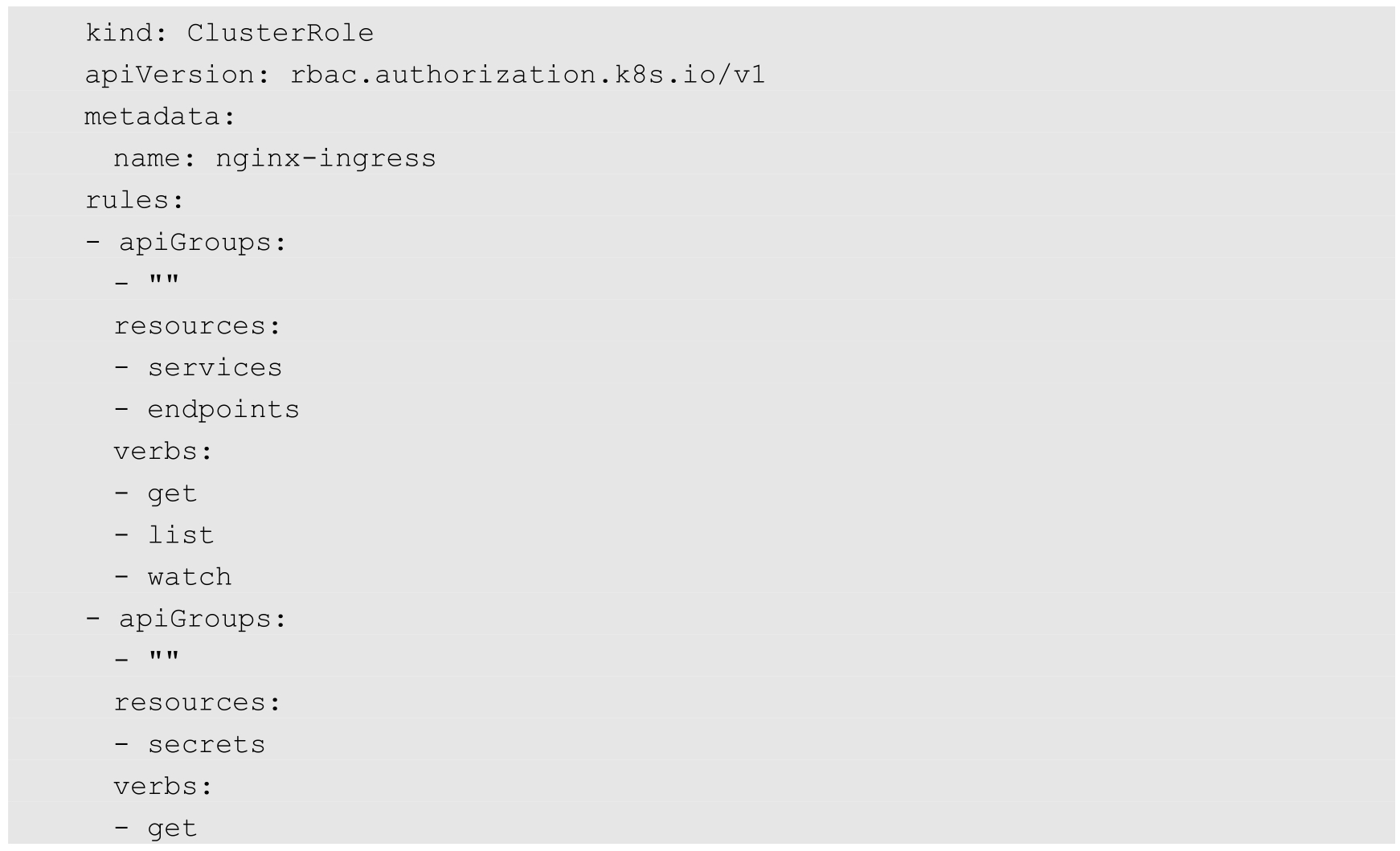Click 'verbs:' below the secrets entry
The image size is (1400, 851).
click(x=163, y=786)
